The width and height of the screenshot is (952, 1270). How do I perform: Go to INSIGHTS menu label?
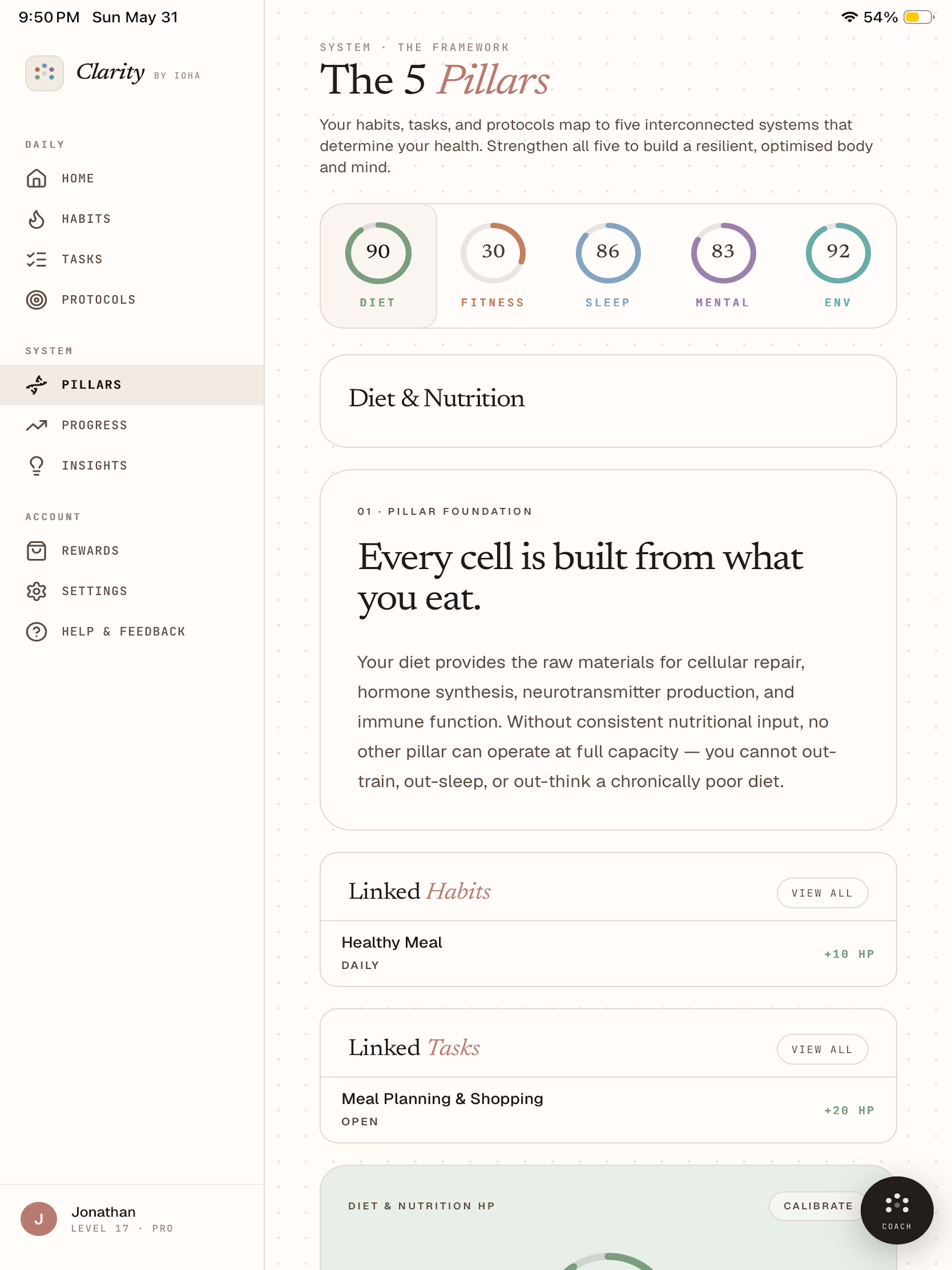95,466
